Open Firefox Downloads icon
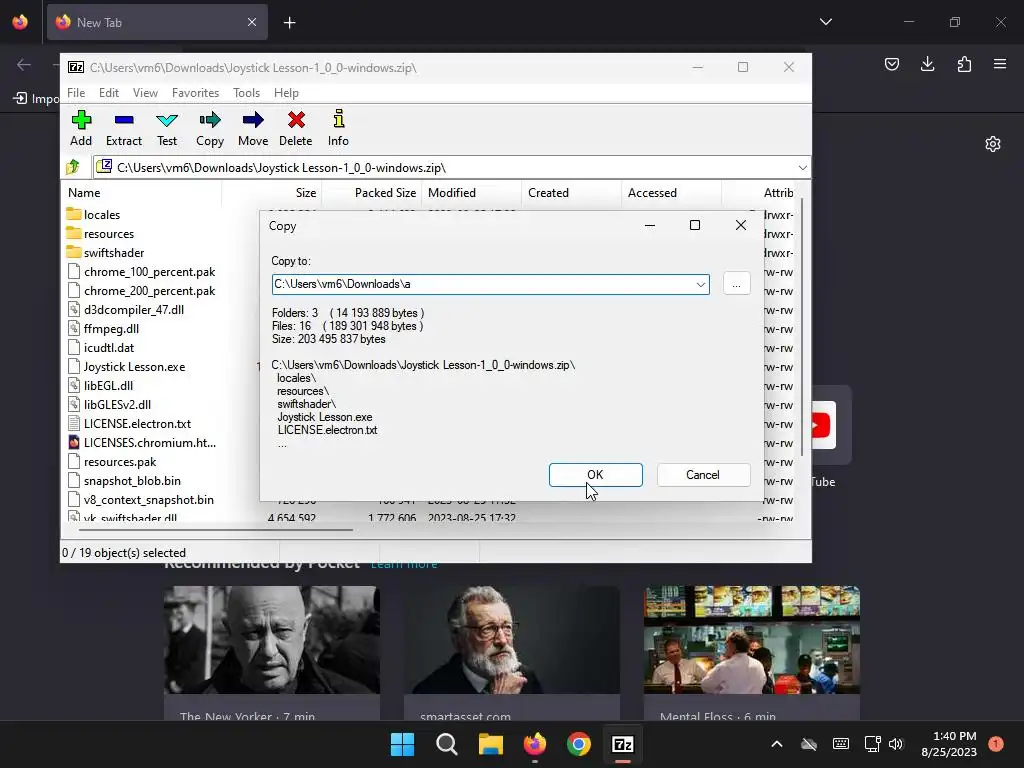 coord(927,64)
